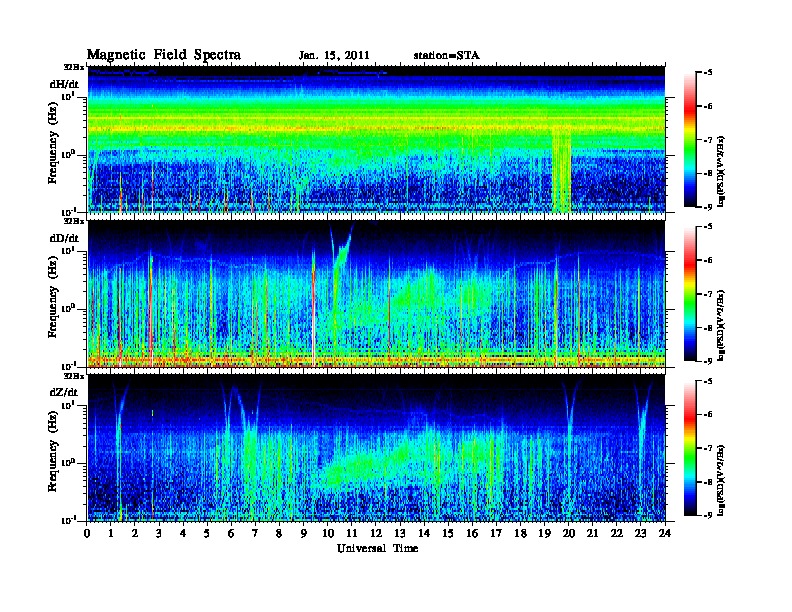Viewport: 792px width, 612px height.
Task: Click hour '19' on Universal Time axis
Action: click(x=544, y=533)
